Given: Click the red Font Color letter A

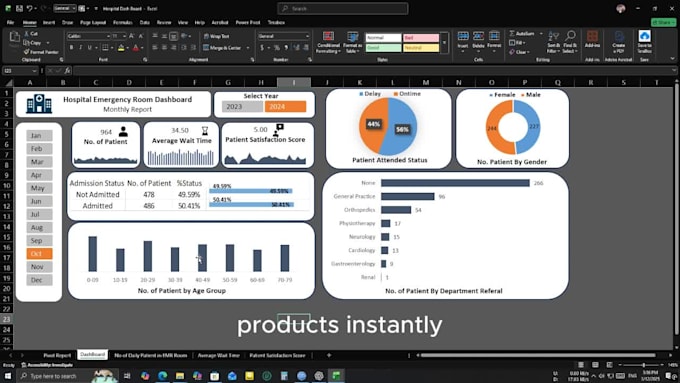Looking at the screenshot, I should tap(136, 48).
